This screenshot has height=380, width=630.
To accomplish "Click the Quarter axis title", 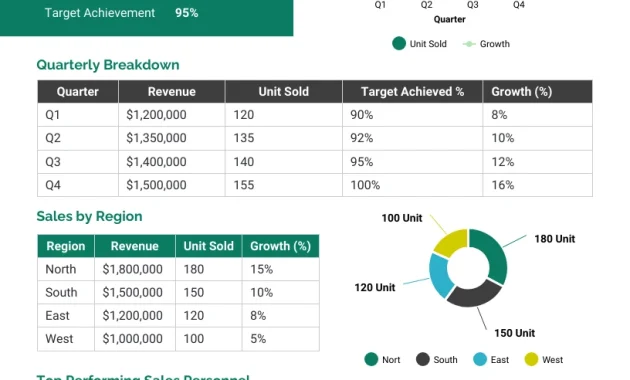I will pyautogui.click(x=450, y=19).
